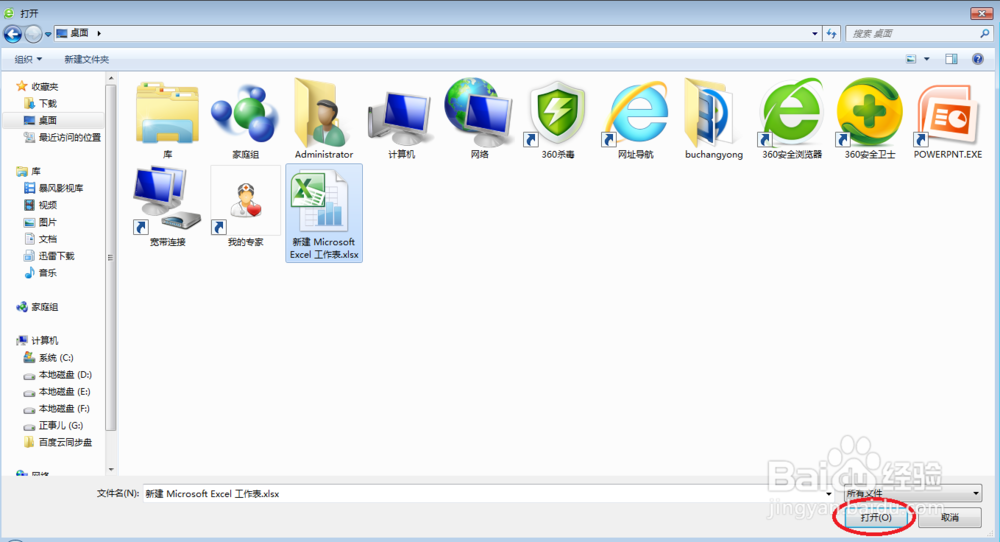Open 百度云同步盘 in sidebar
1000x542 pixels.
click(x=65, y=442)
